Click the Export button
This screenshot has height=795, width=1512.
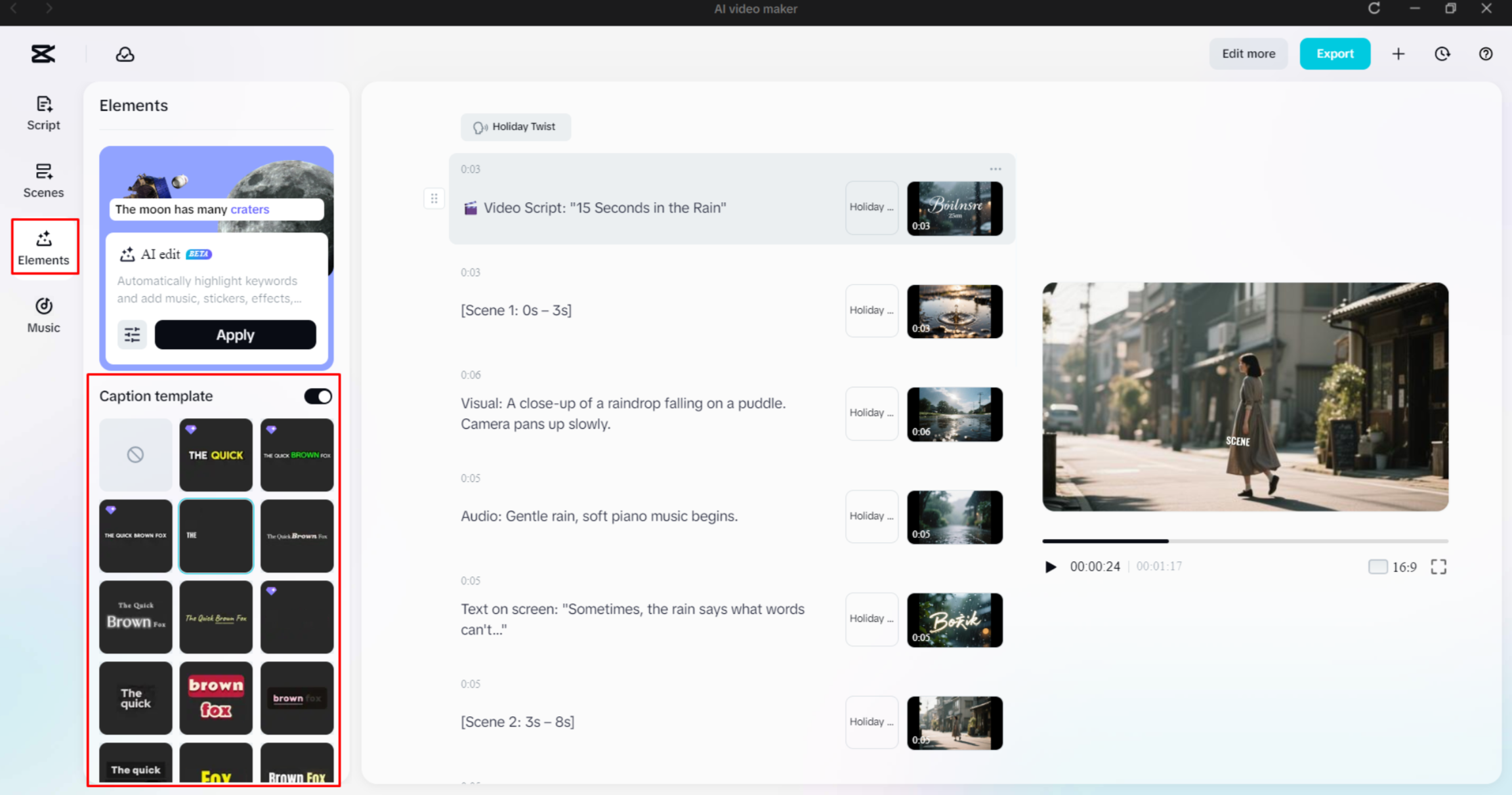(x=1334, y=54)
